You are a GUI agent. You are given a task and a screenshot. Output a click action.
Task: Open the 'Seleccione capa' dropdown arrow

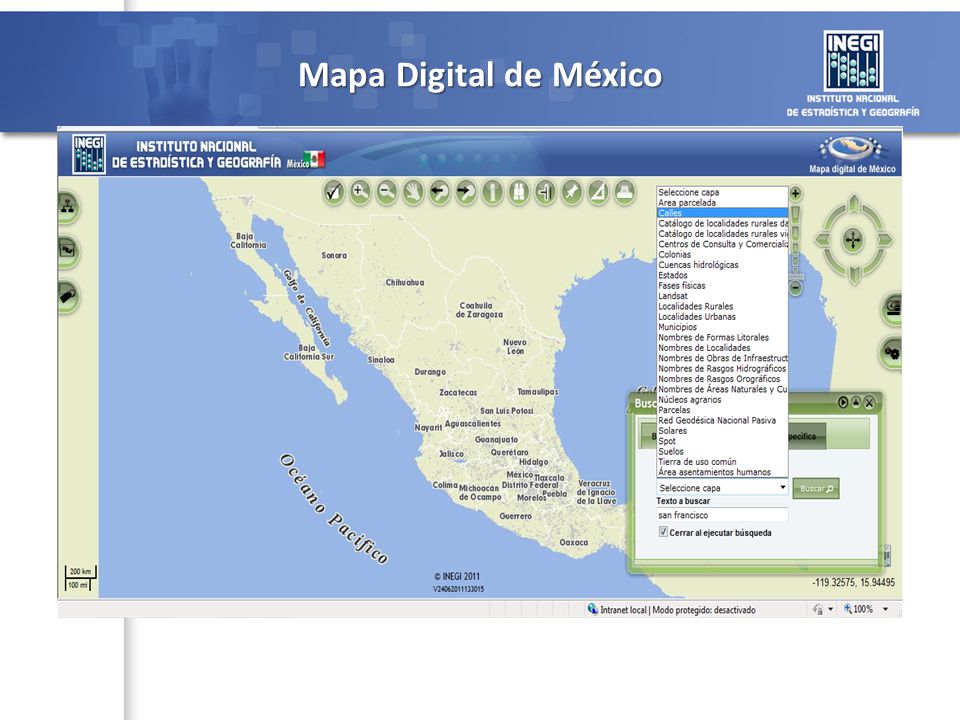coord(782,487)
